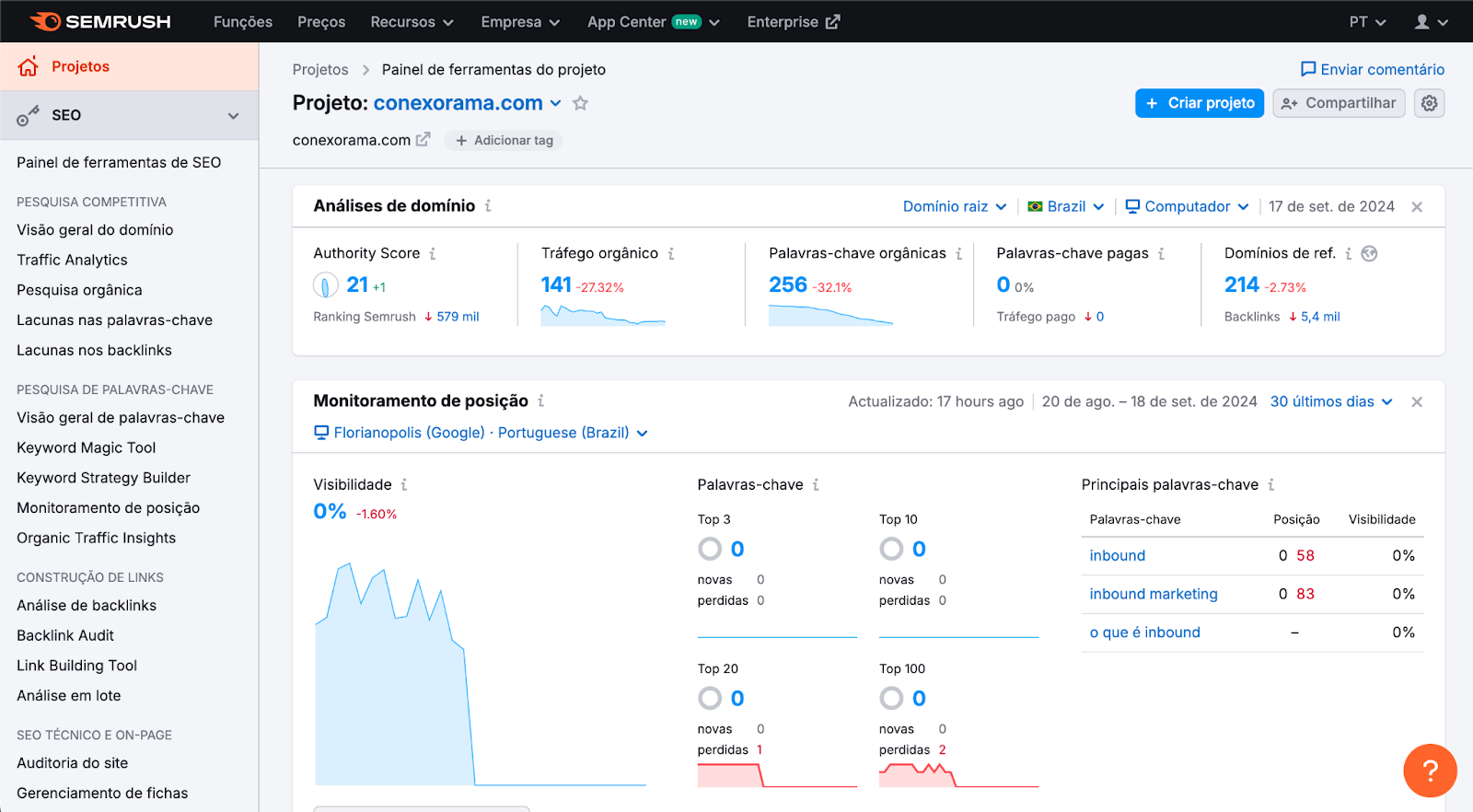1473x812 pixels.
Task: Click the Compartilhar button
Action: click(x=1339, y=103)
